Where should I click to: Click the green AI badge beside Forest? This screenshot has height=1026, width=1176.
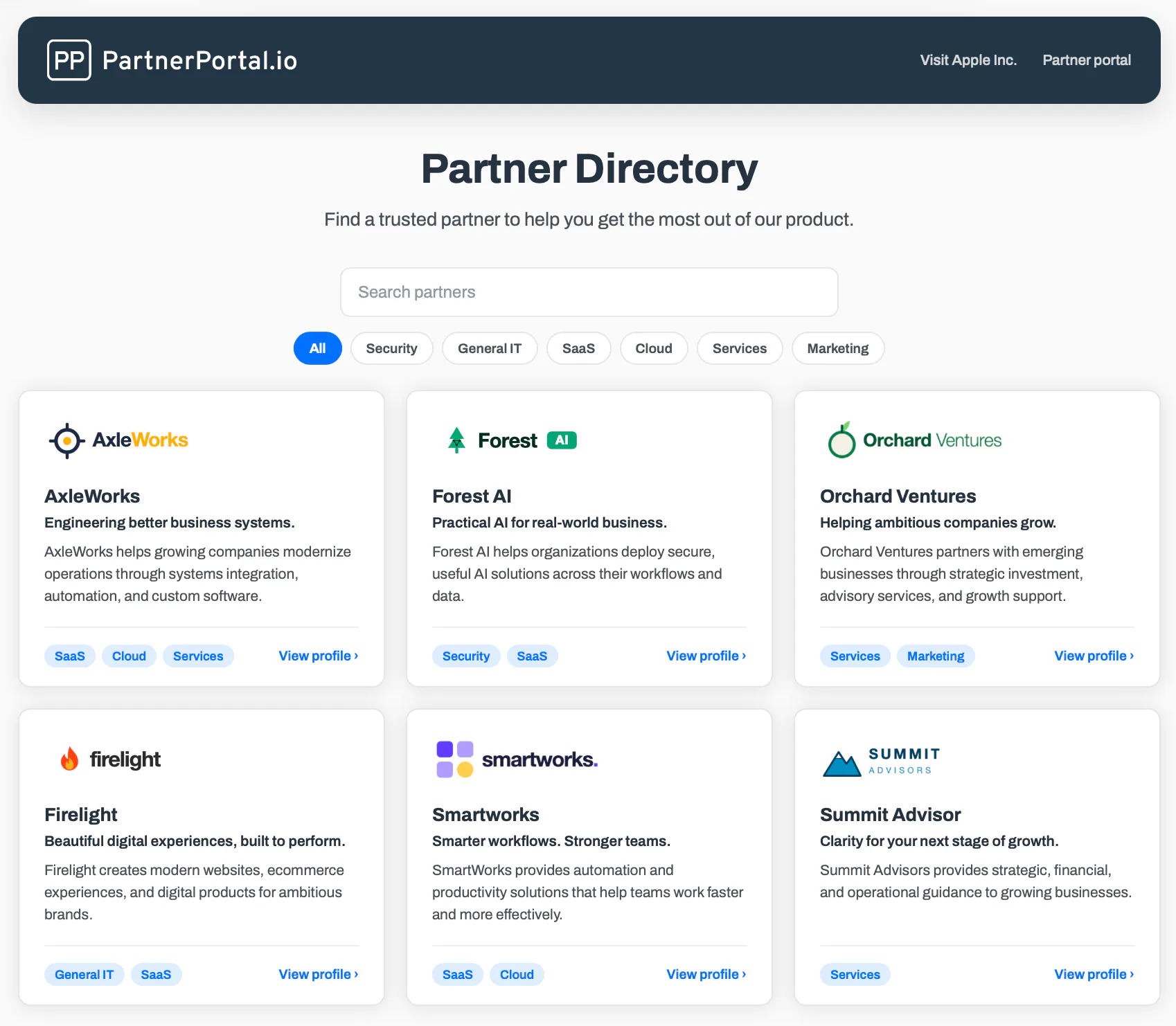562,440
